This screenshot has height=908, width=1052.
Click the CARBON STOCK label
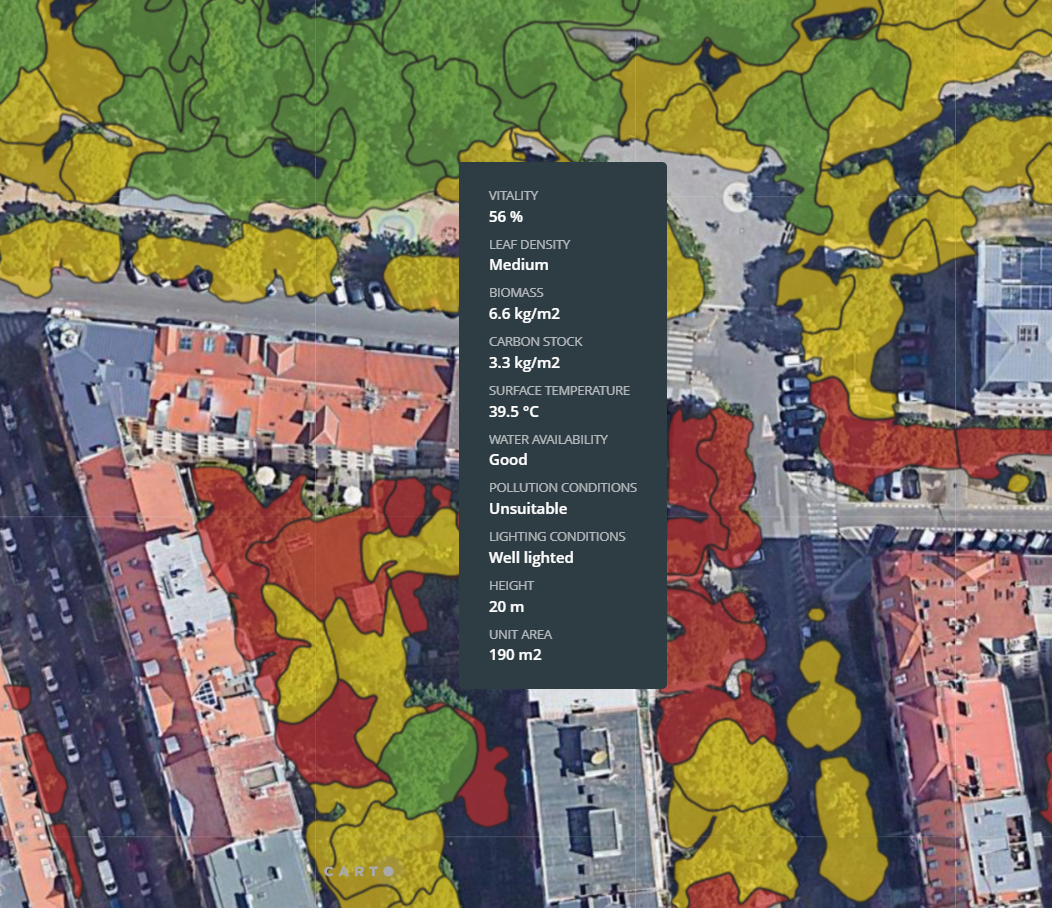point(535,342)
